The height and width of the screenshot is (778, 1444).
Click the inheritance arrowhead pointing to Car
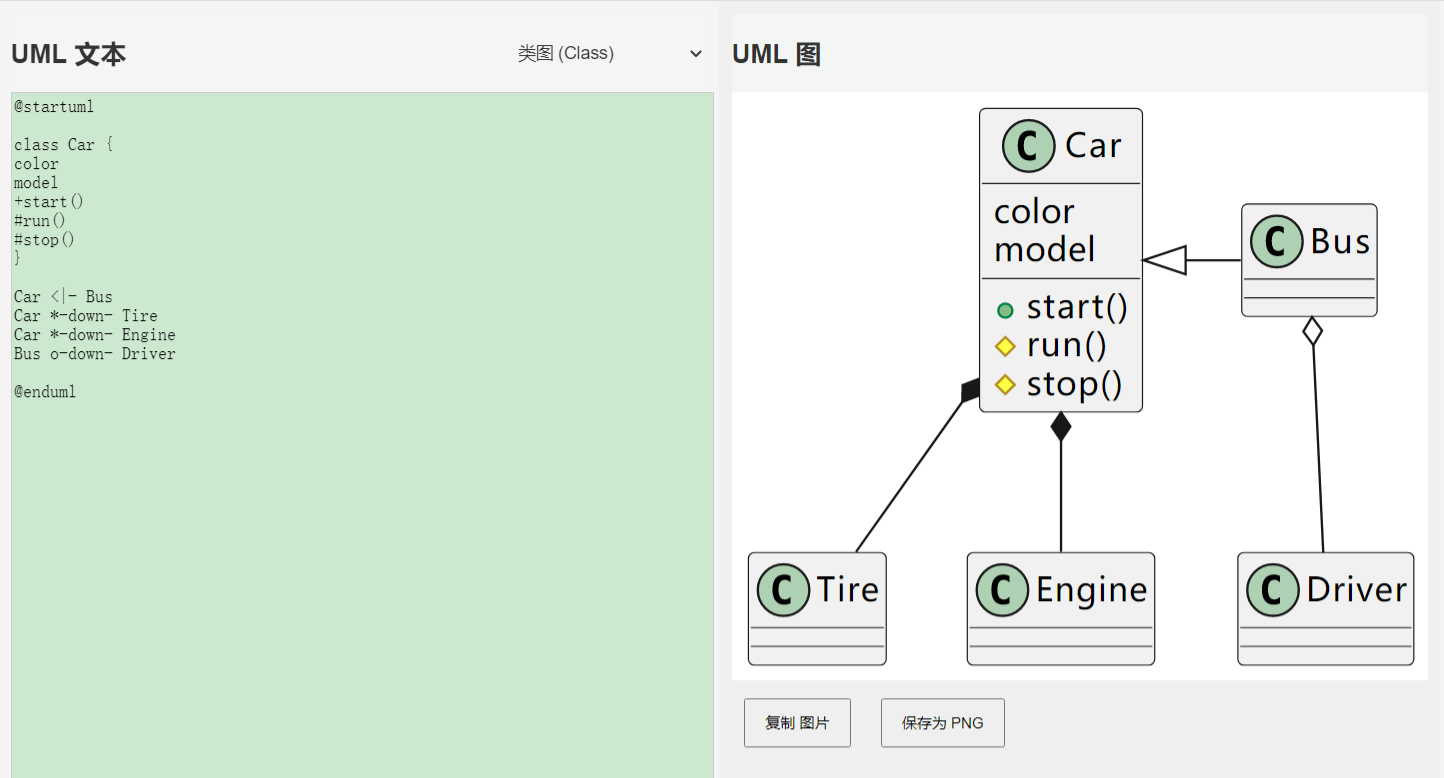coord(1164,260)
